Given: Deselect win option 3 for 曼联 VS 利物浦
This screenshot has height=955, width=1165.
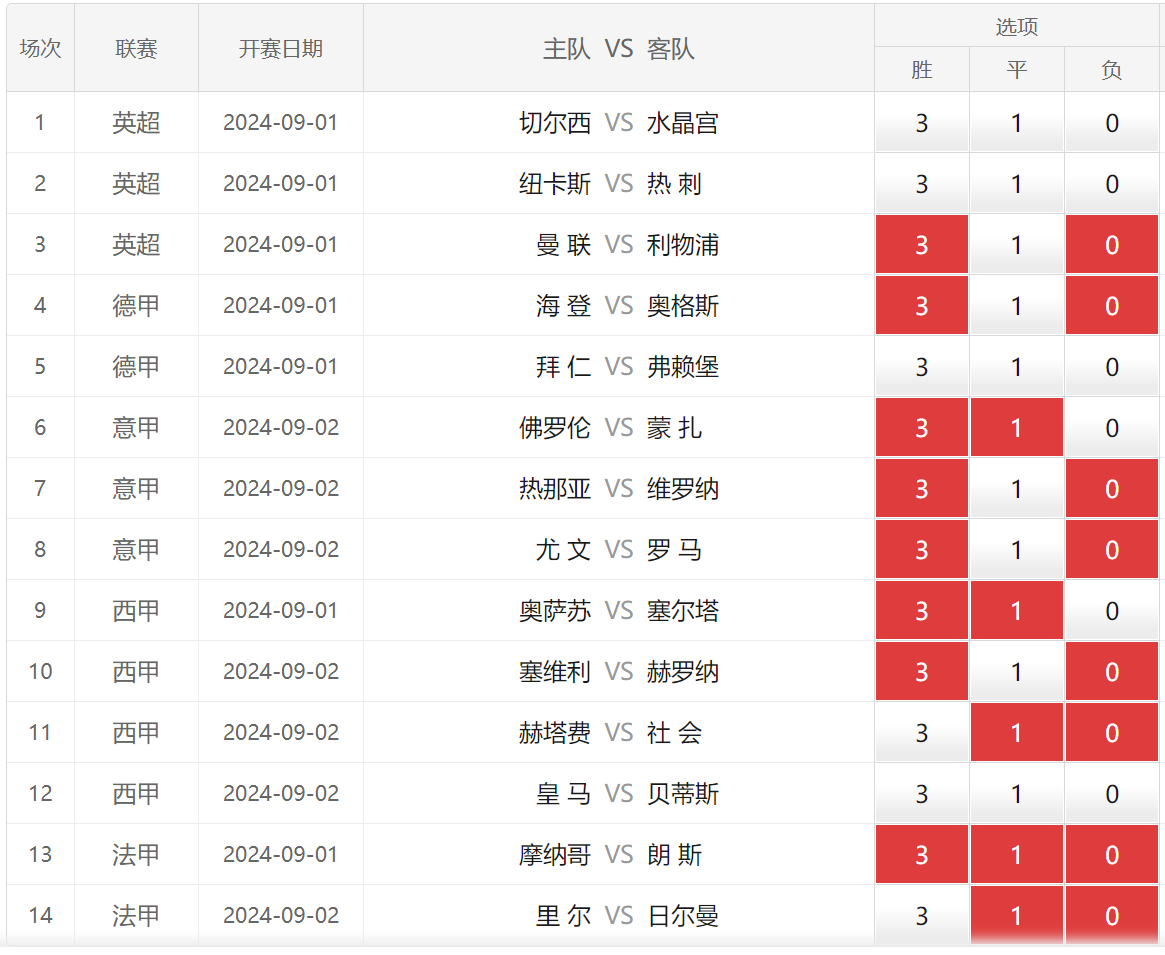Looking at the screenshot, I should pyautogui.click(x=921, y=245).
